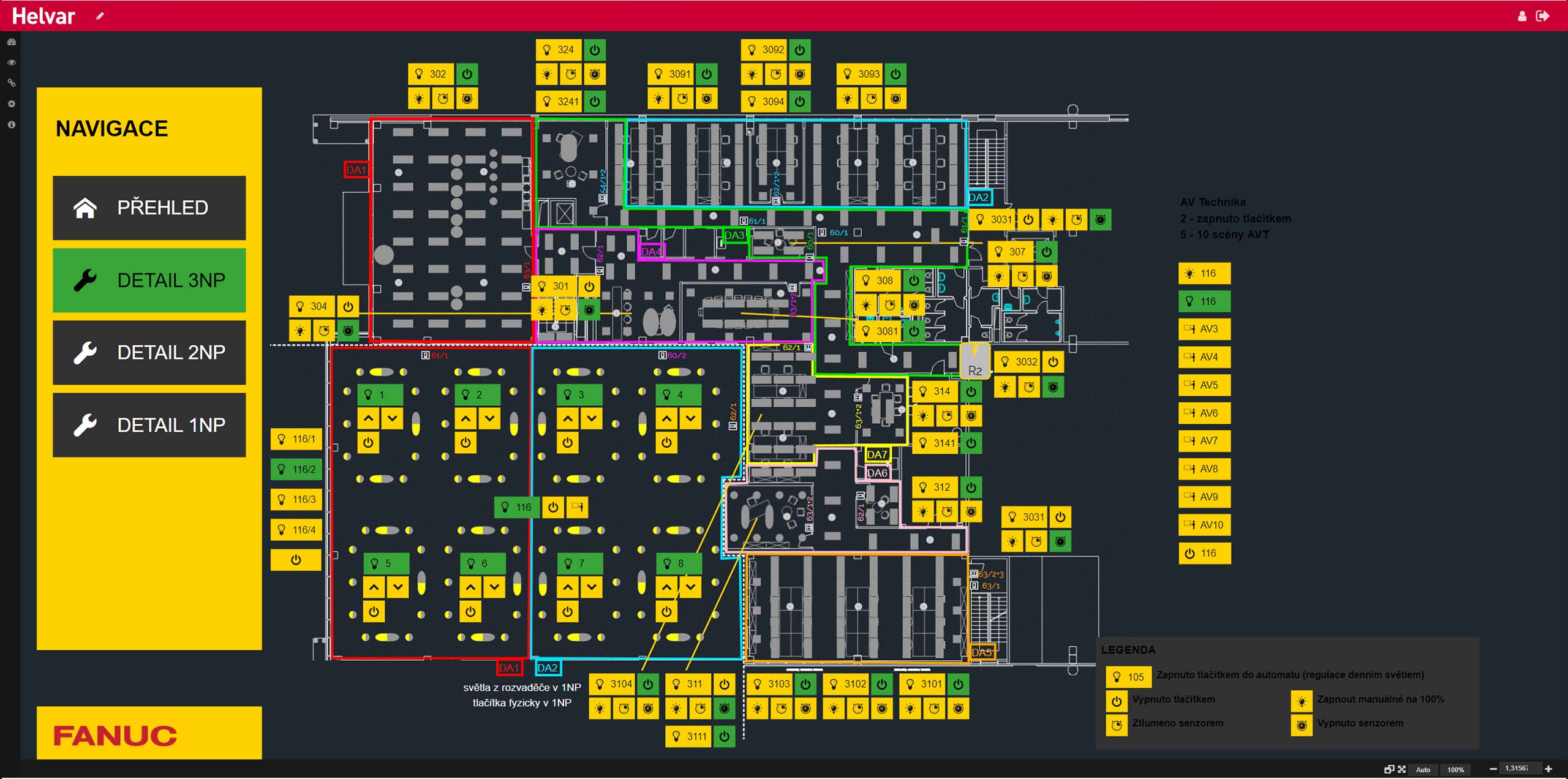This screenshot has height=779, width=1568.
Task: Click the minus zoom-out control
Action: tap(1493, 769)
